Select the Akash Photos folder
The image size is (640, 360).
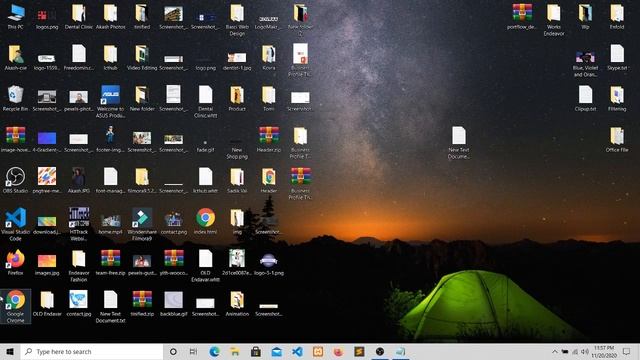tap(110, 17)
